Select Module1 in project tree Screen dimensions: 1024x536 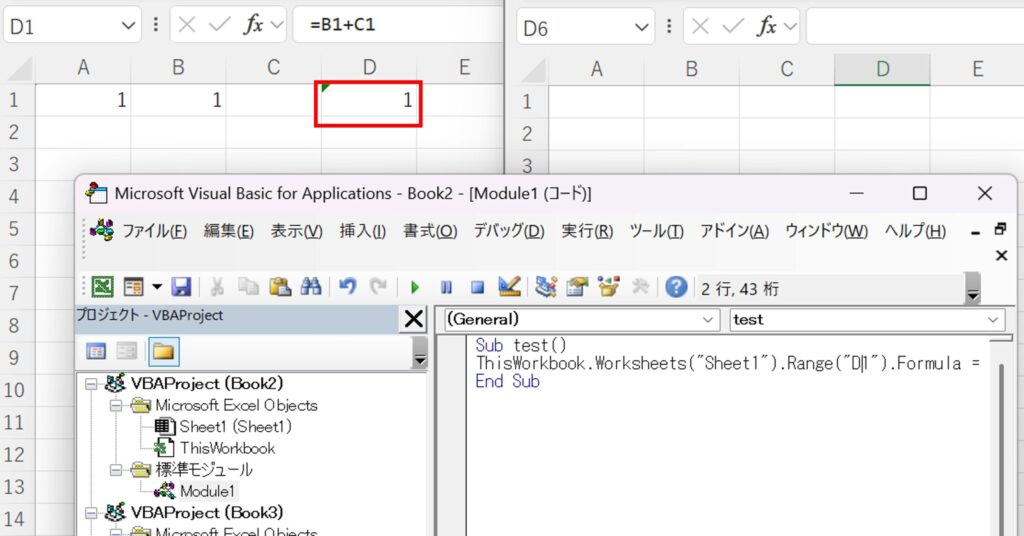click(206, 491)
